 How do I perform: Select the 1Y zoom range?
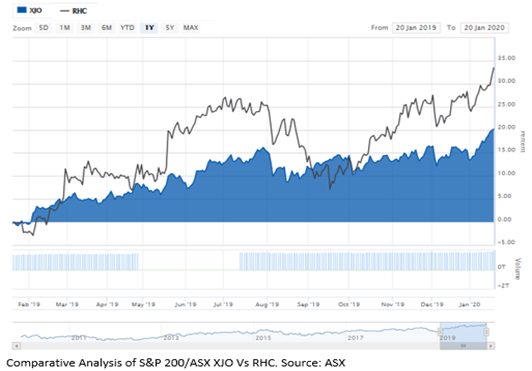(149, 28)
